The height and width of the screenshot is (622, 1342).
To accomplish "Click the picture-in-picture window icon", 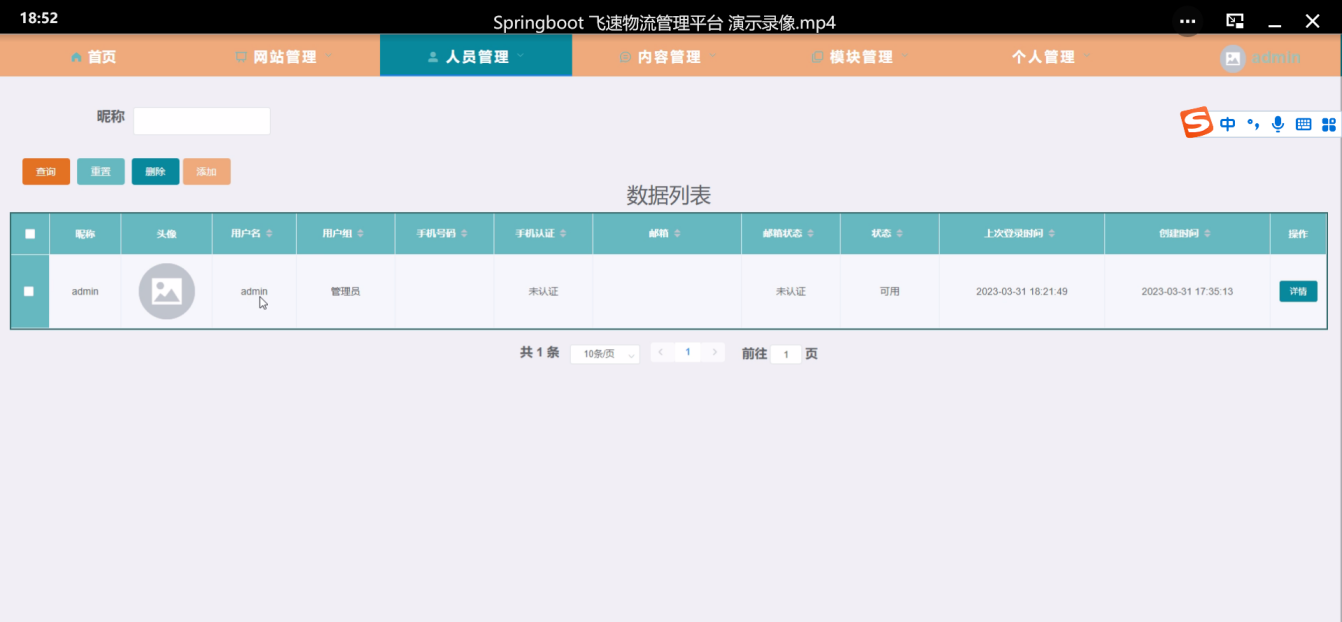I will pos(1235,20).
